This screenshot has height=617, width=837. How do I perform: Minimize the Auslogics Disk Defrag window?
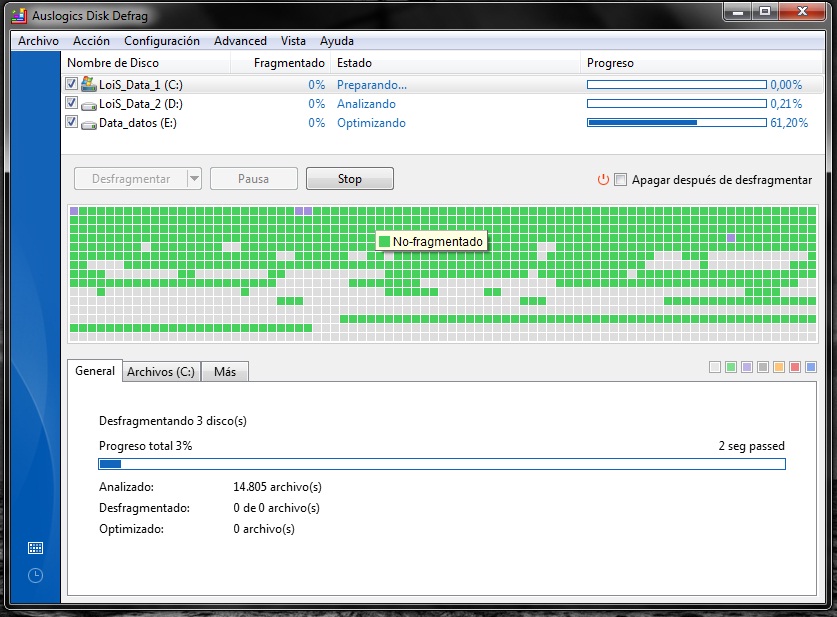[x=738, y=12]
